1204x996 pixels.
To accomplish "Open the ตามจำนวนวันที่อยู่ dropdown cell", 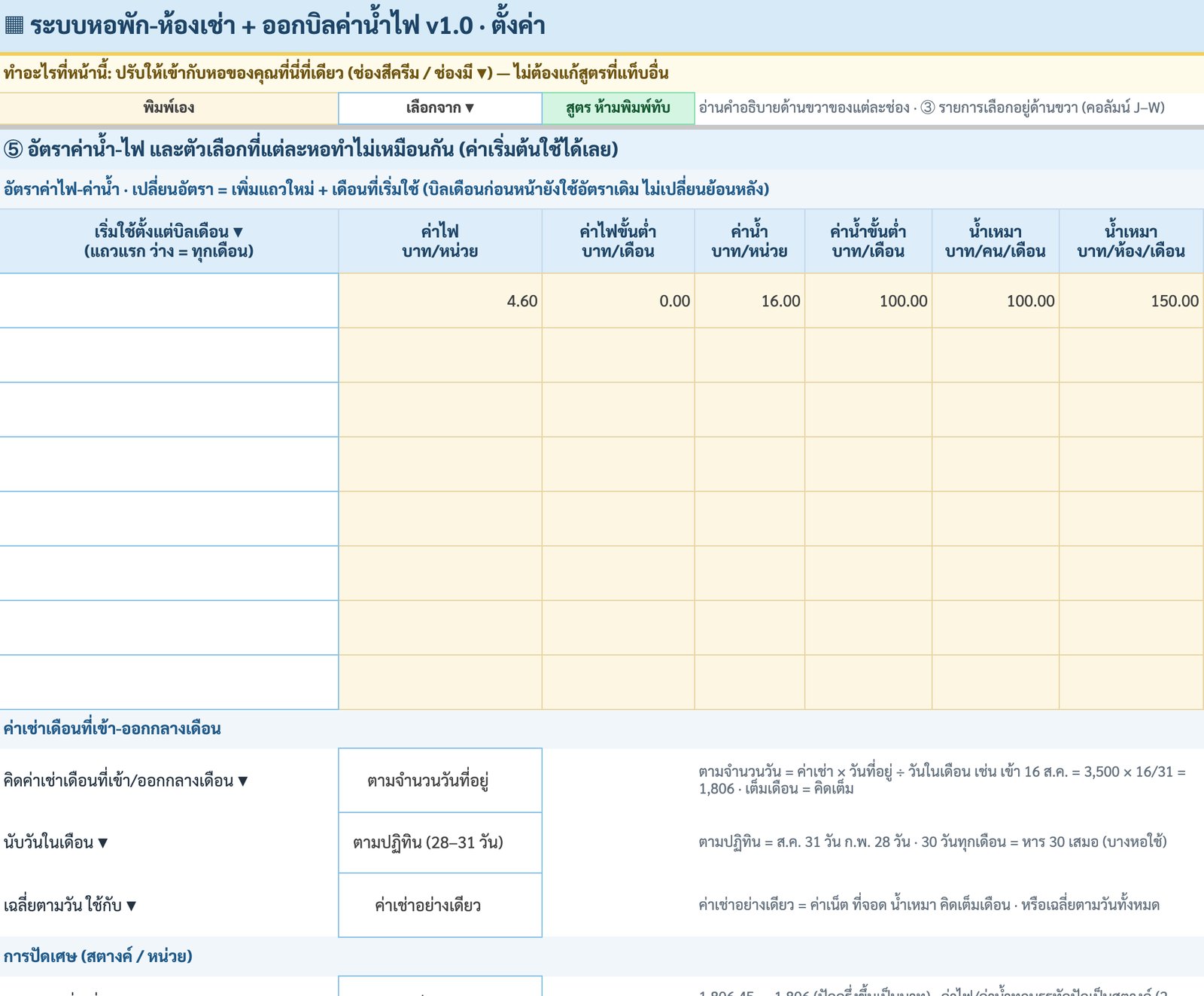I will [x=440, y=781].
